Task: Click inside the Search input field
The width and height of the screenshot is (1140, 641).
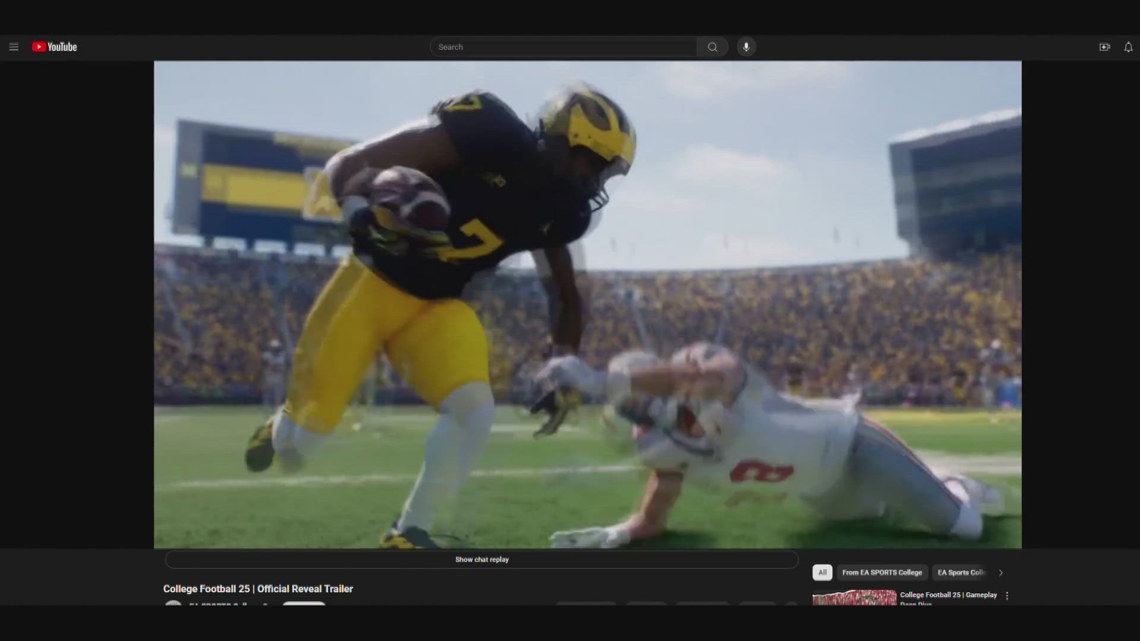Action: pos(560,46)
